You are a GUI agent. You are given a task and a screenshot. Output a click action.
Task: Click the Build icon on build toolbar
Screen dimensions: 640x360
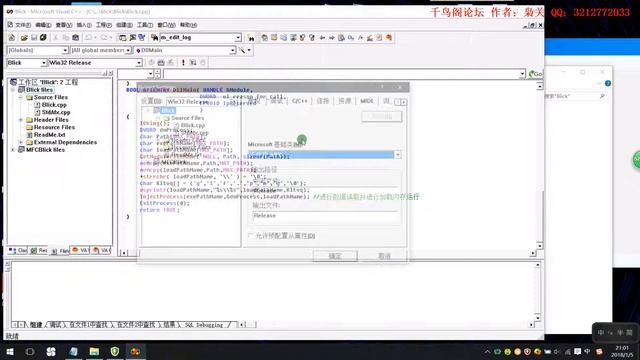161,62
